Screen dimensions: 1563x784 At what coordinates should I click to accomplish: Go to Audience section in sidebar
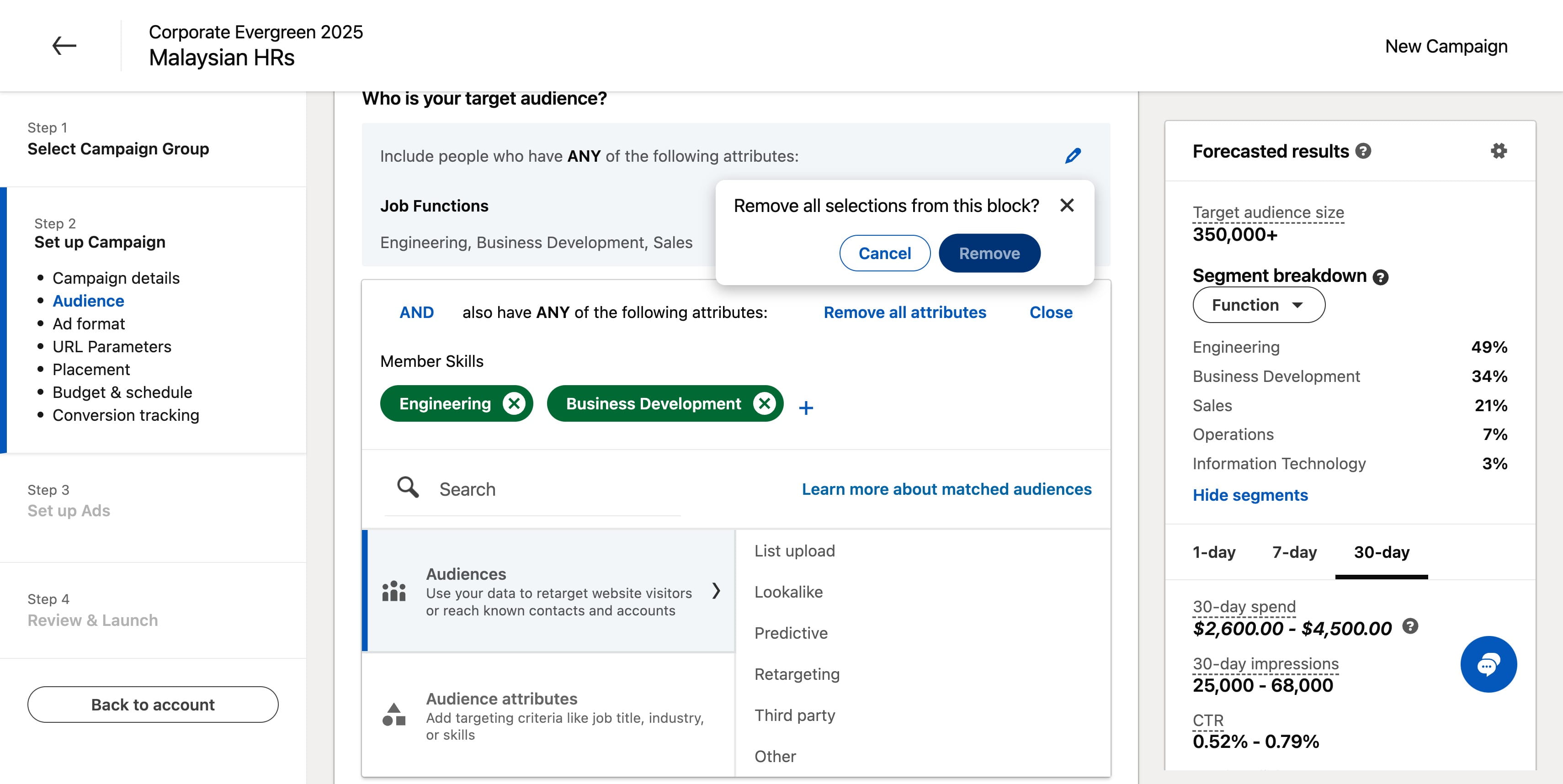coord(88,301)
